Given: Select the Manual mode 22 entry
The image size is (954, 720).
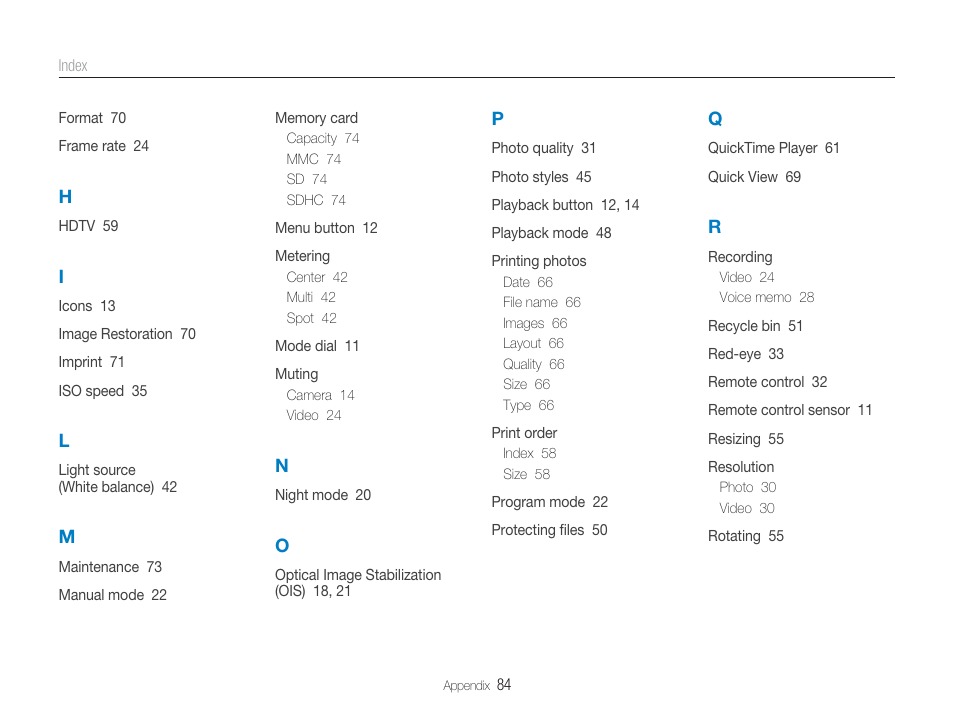Looking at the screenshot, I should coord(113,595).
